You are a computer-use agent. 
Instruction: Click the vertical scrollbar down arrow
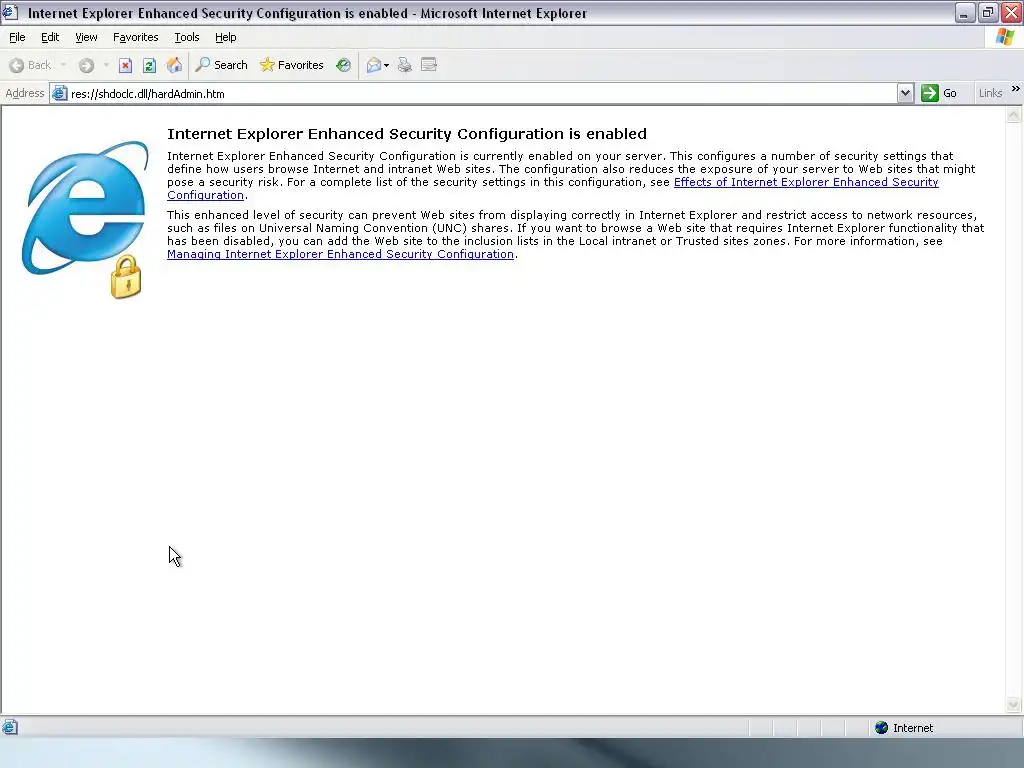(1014, 704)
